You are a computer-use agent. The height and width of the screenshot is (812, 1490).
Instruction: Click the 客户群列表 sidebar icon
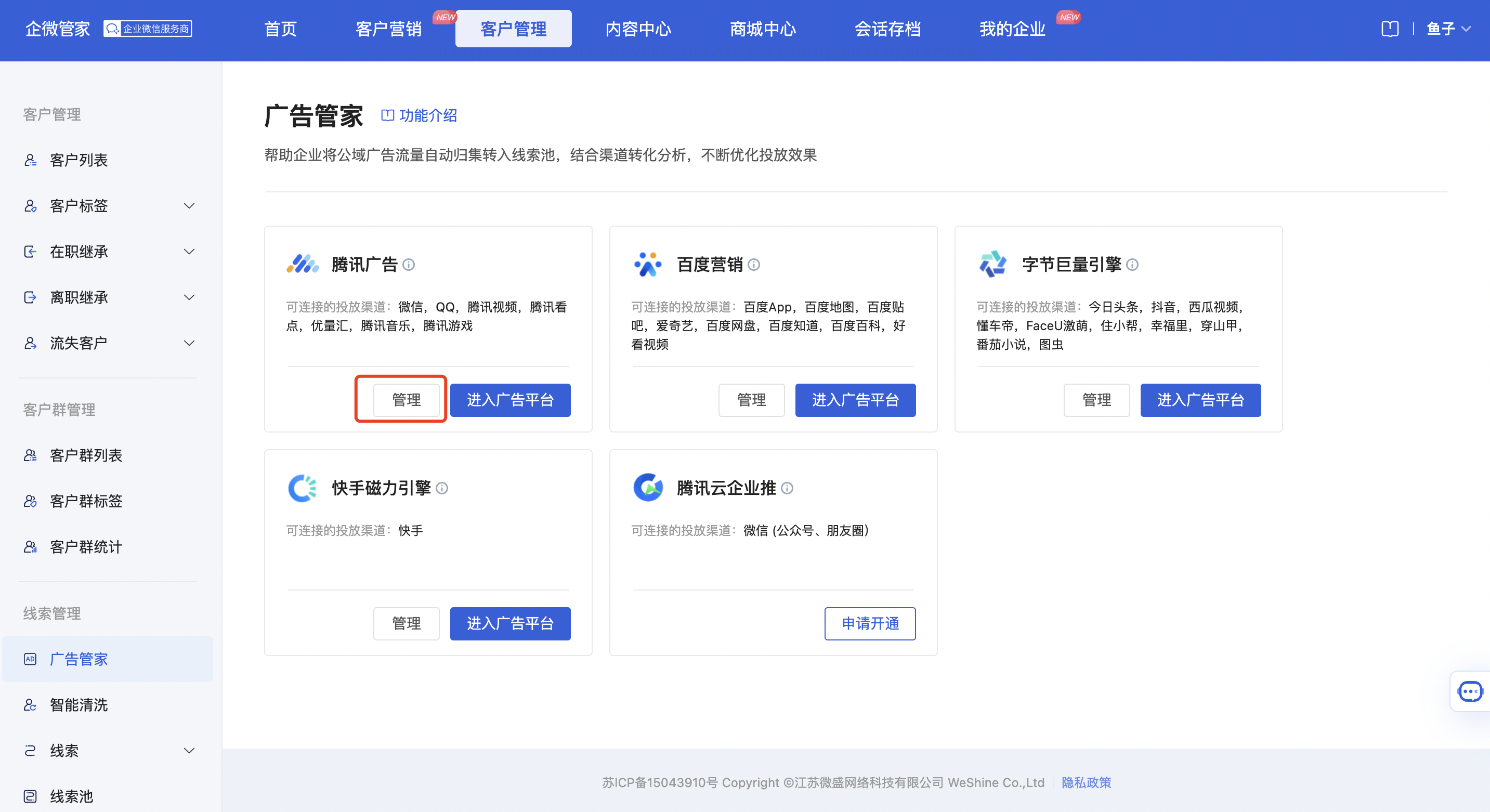pyautogui.click(x=30, y=456)
